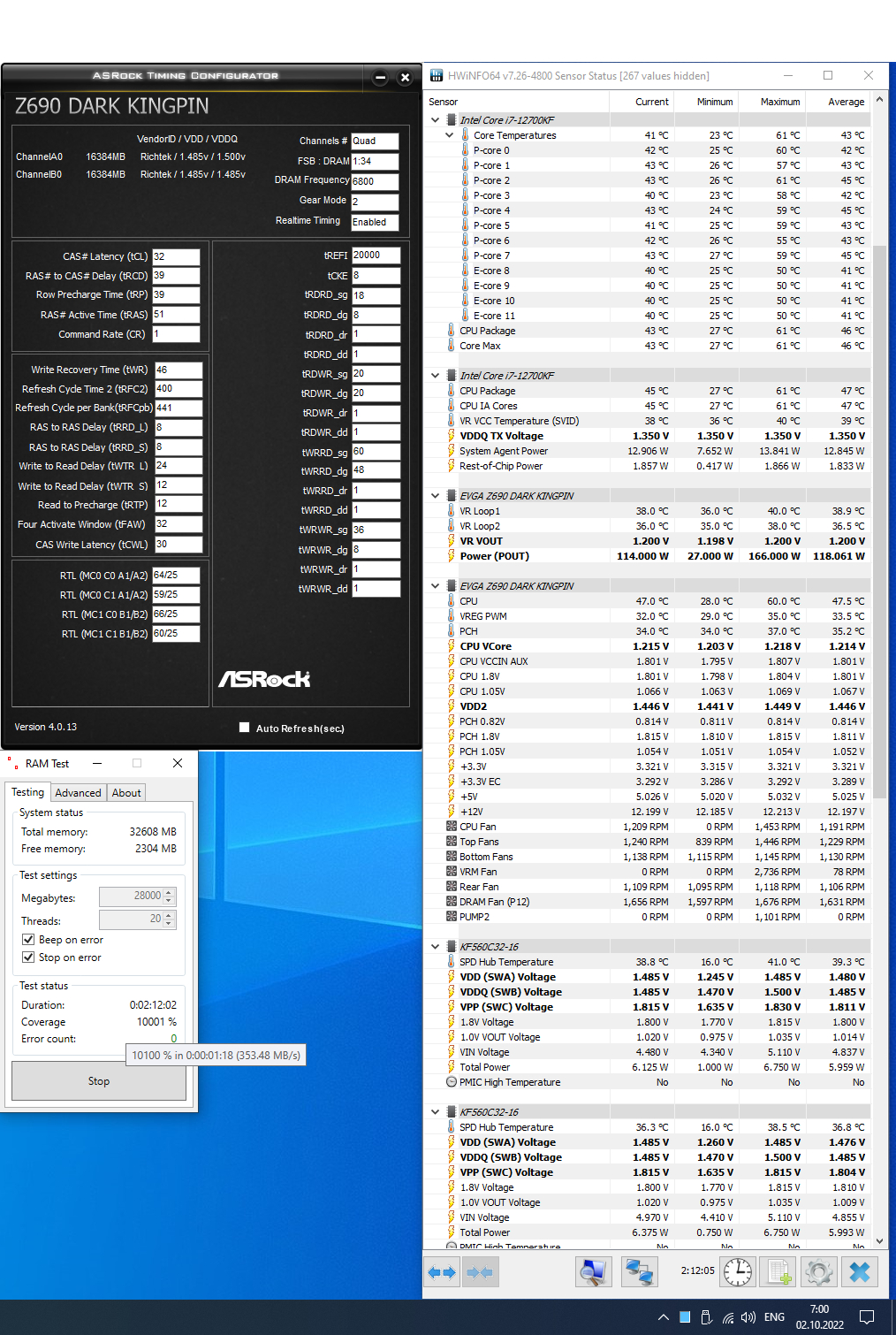
Task: Click the Refresh Cycle Time 2 (tRFC2) field
Action: coord(178,388)
